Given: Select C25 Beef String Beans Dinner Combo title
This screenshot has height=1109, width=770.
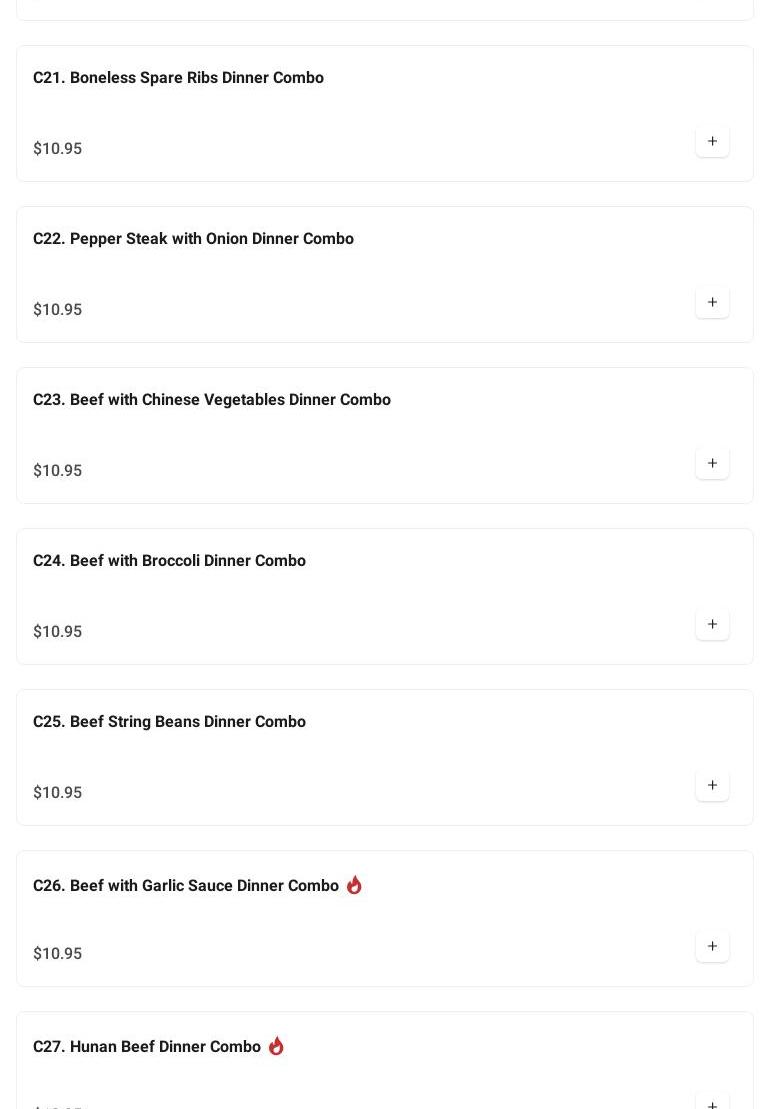Looking at the screenshot, I should [169, 722].
